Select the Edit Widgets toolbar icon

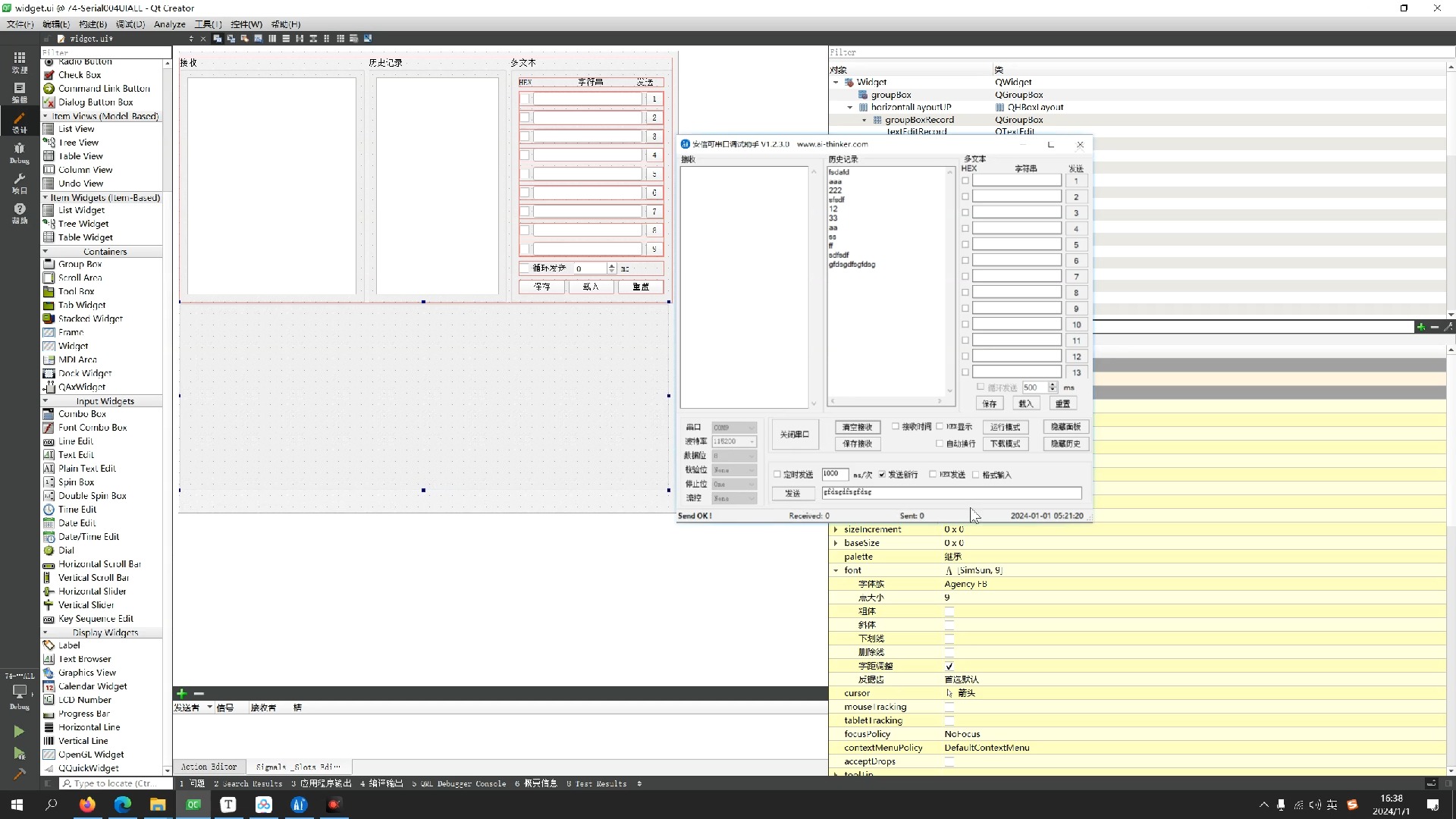tap(218, 38)
